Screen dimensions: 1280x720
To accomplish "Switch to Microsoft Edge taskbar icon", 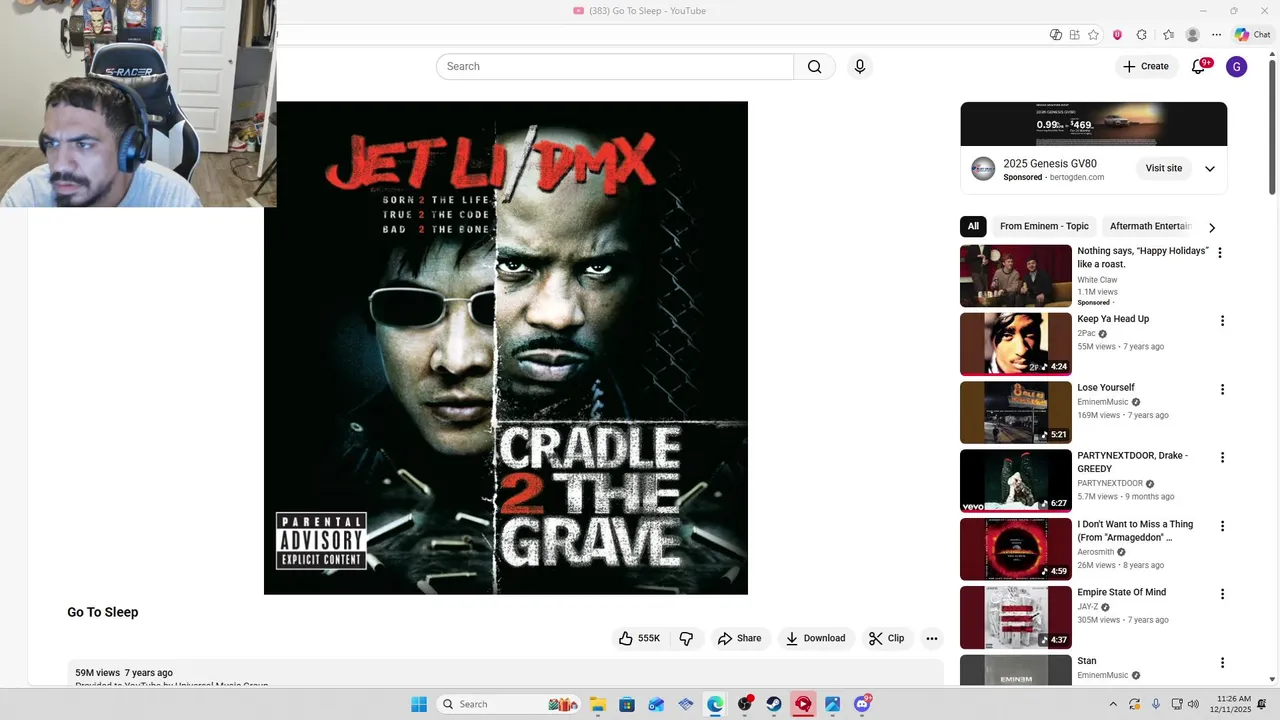I will (x=715, y=704).
